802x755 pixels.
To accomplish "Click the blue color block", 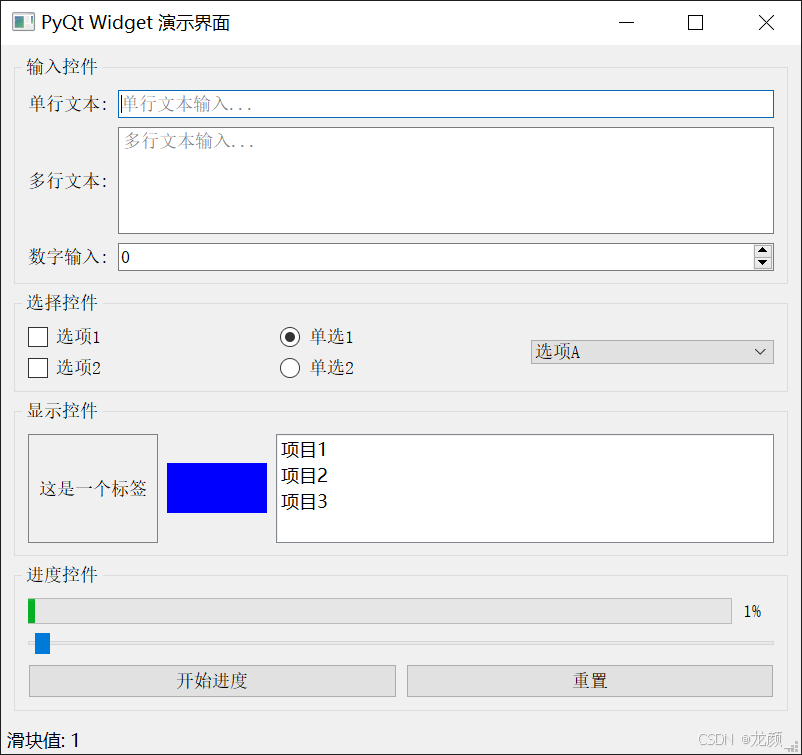I will point(217,488).
